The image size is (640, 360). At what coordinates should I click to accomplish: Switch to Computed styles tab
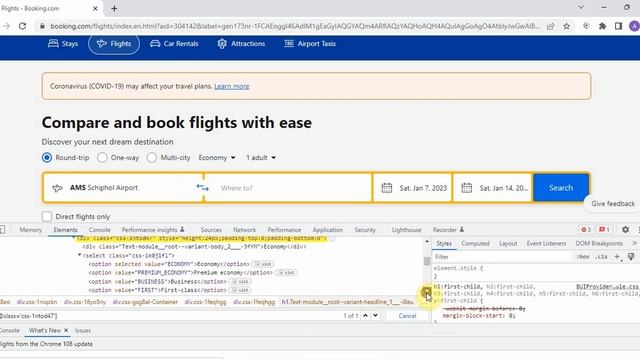475,243
